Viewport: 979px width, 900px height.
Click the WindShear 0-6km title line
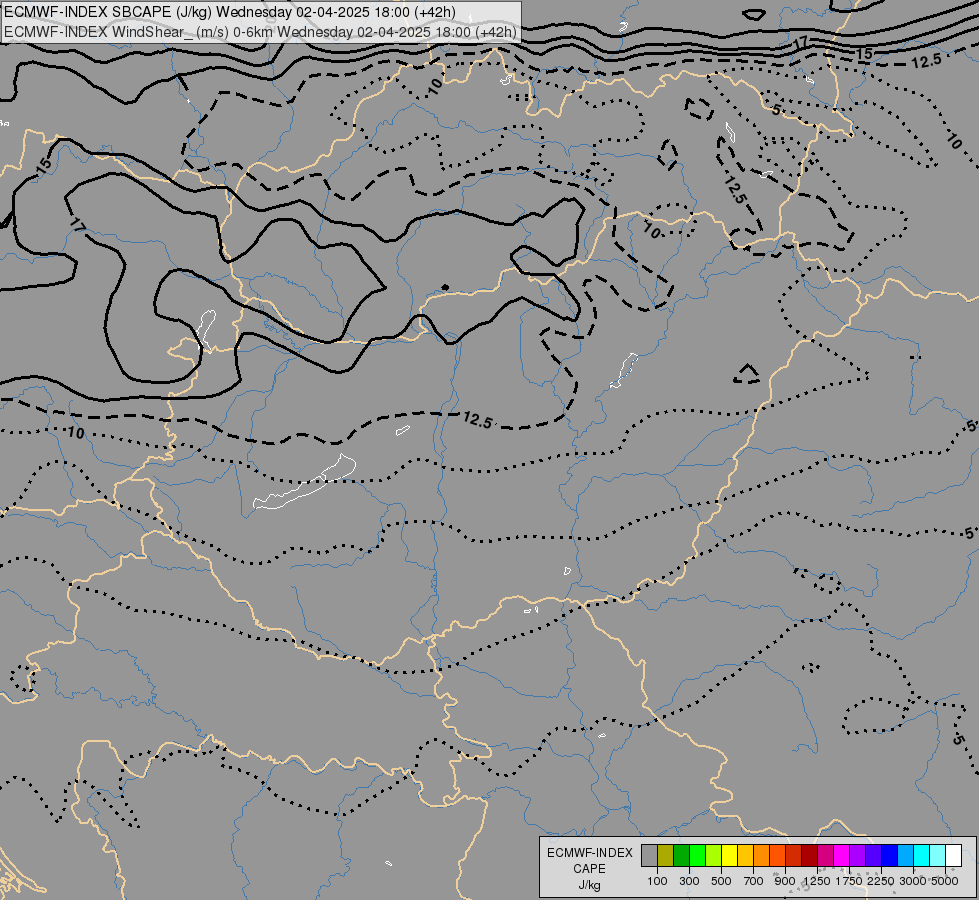(260, 32)
